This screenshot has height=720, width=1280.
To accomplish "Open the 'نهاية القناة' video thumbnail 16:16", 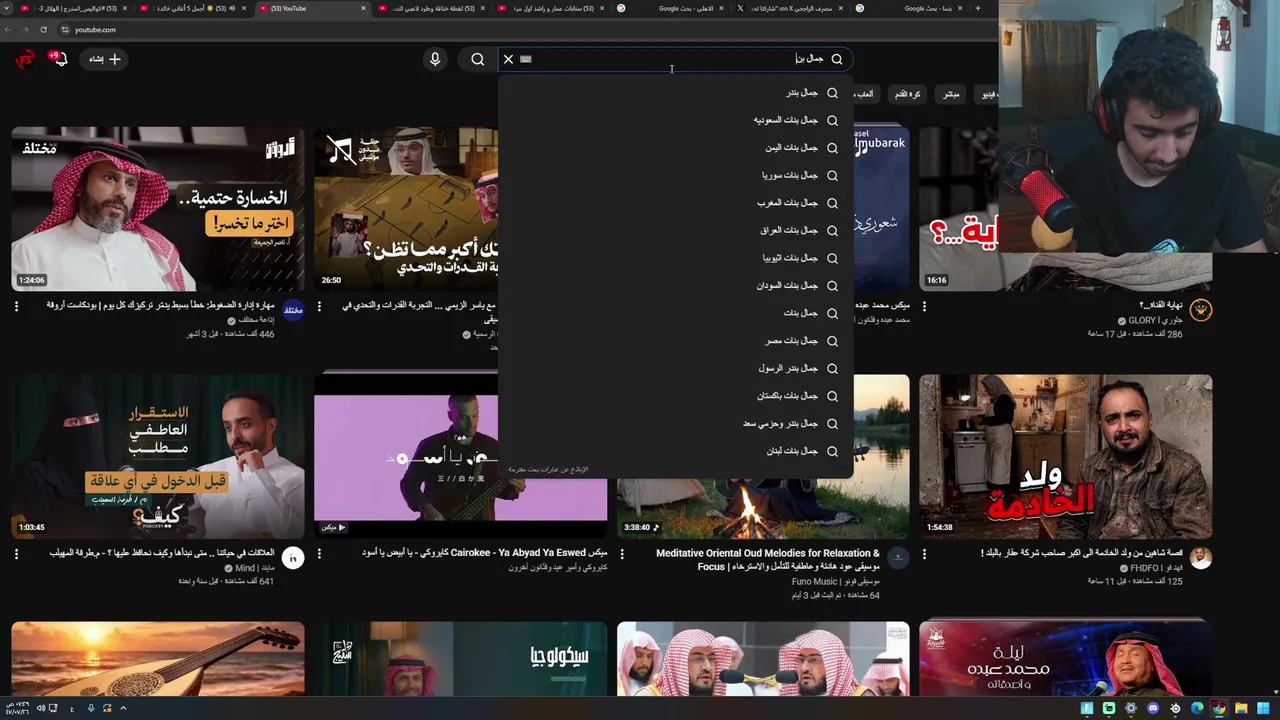I will click(1065, 208).
